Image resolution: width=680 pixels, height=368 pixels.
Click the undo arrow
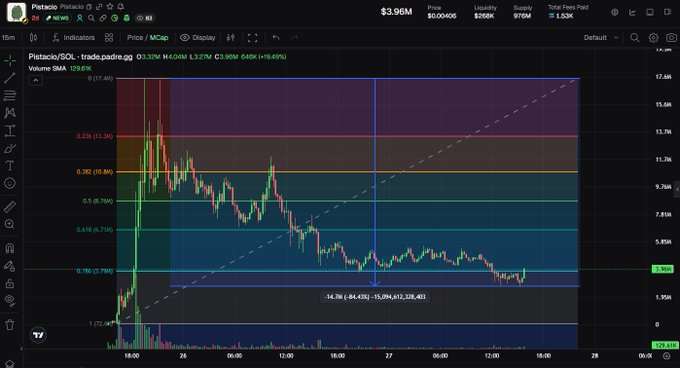pyautogui.click(x=276, y=38)
